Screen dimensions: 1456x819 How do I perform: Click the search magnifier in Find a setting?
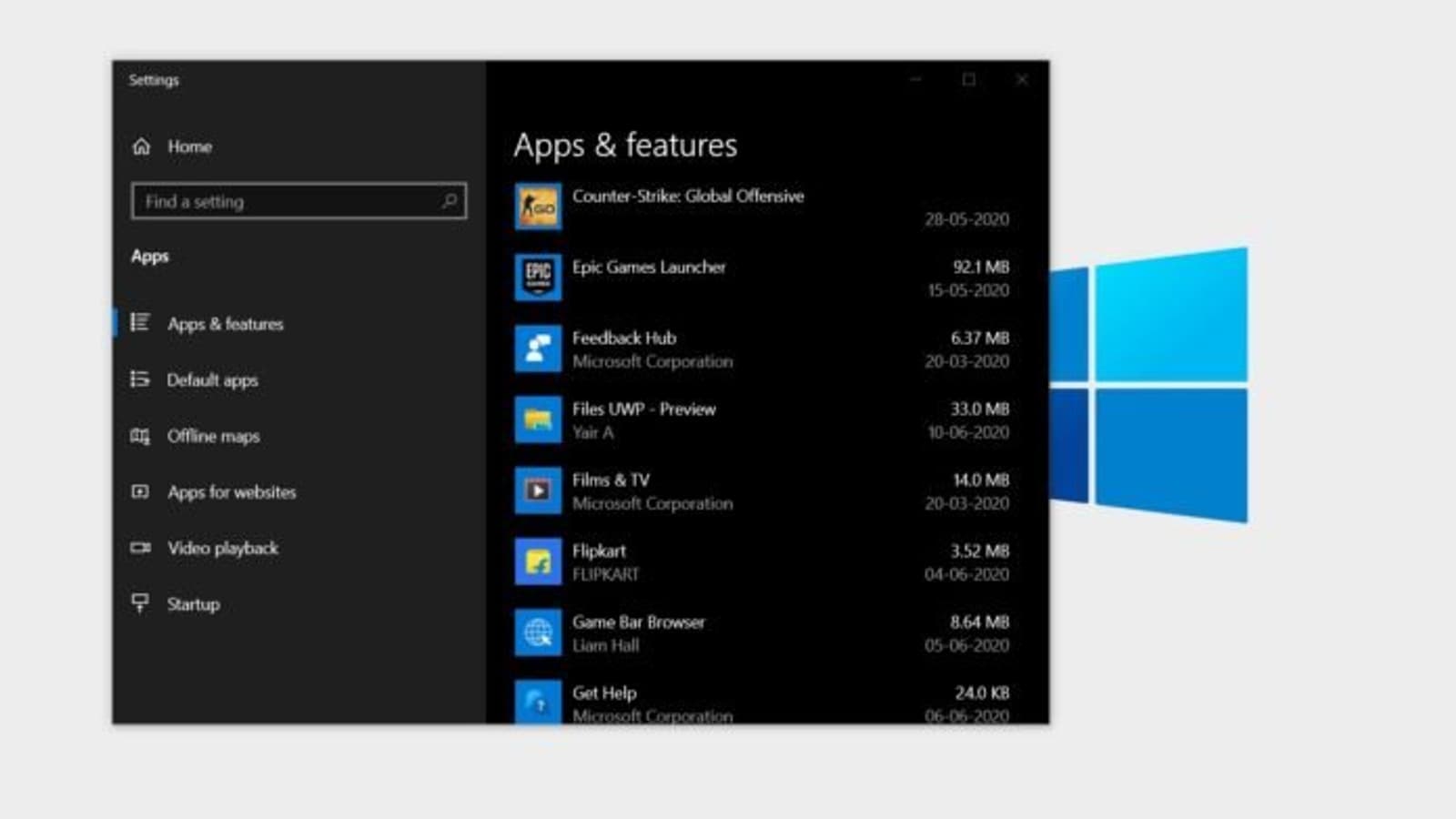[449, 201]
